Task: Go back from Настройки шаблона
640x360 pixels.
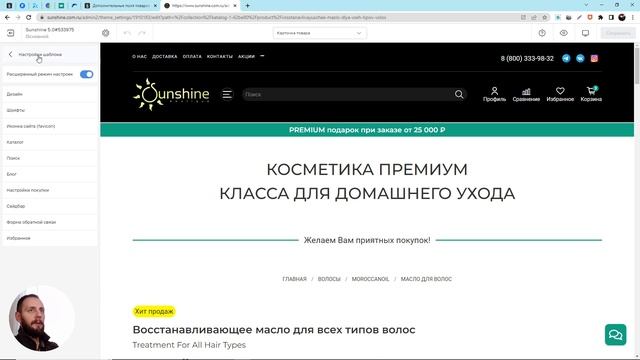Action: [11, 54]
